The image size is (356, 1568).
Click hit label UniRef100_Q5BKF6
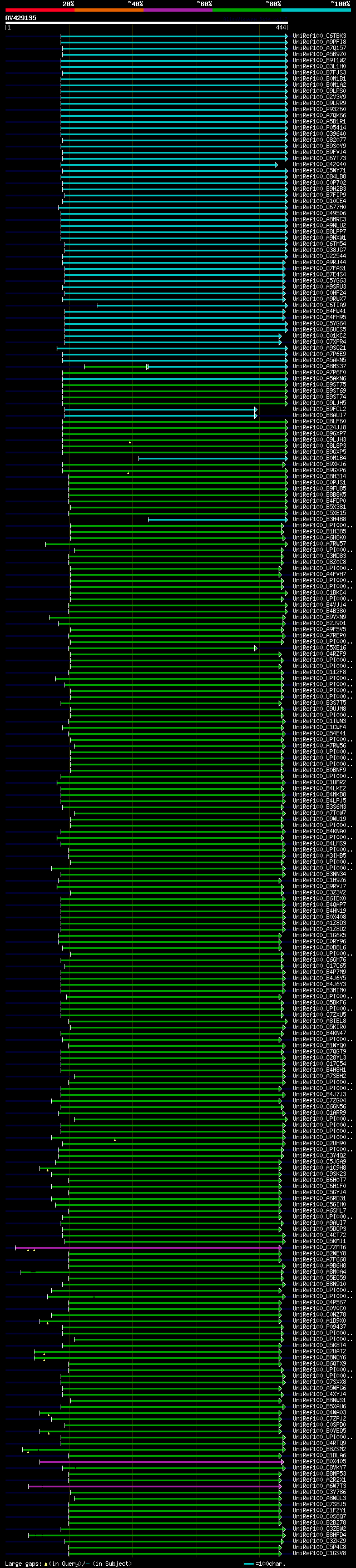coord(319,1003)
